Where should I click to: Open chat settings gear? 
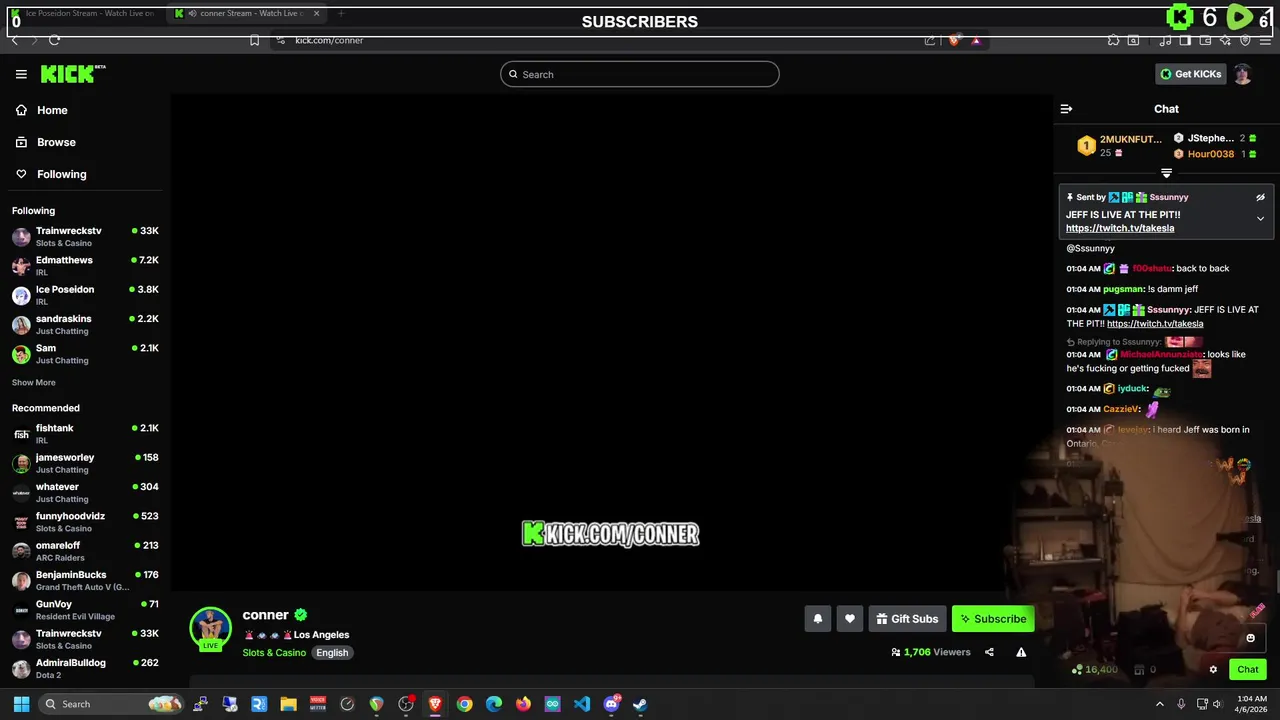coord(1213,670)
